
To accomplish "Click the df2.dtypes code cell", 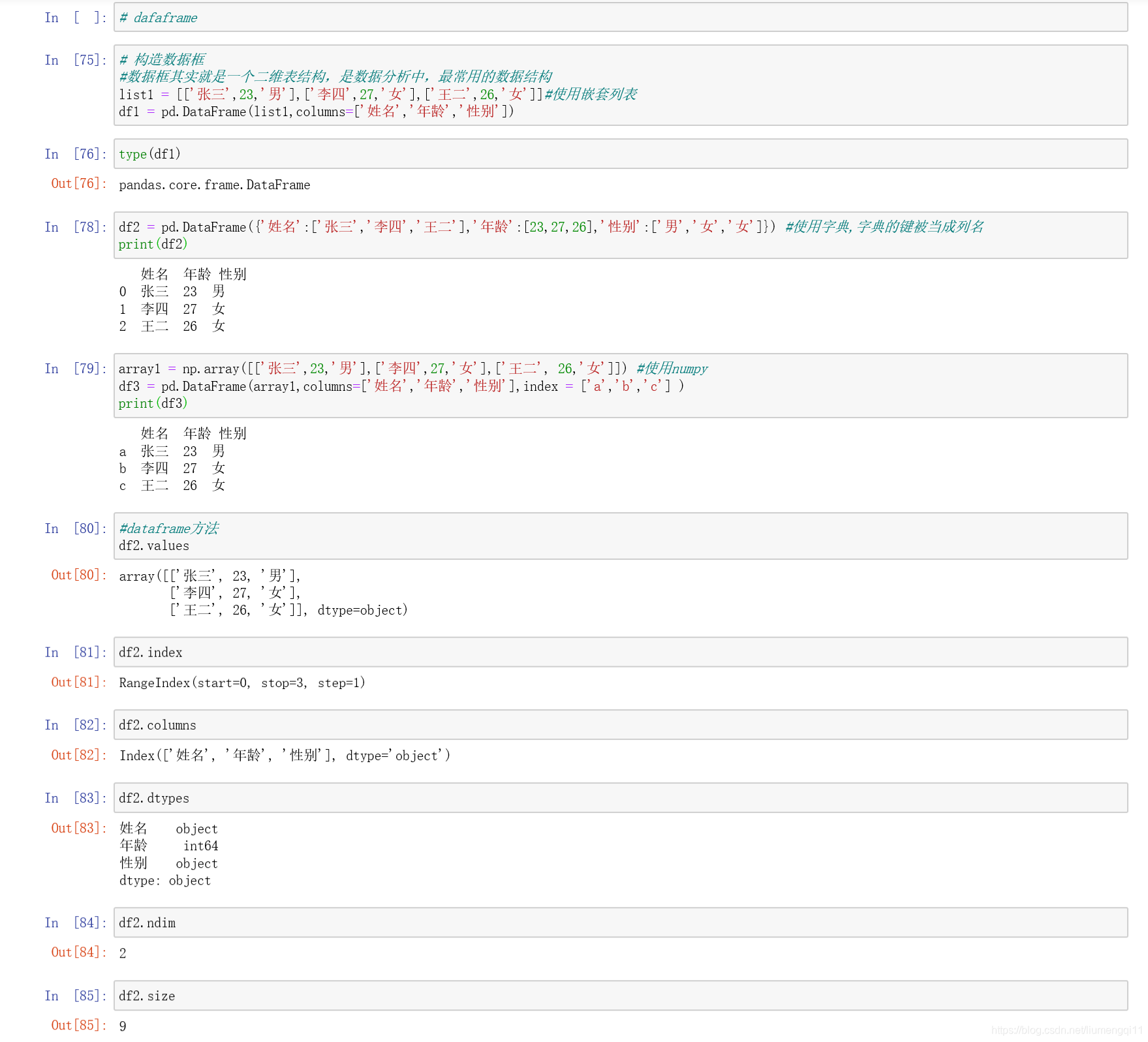I will click(x=621, y=798).
